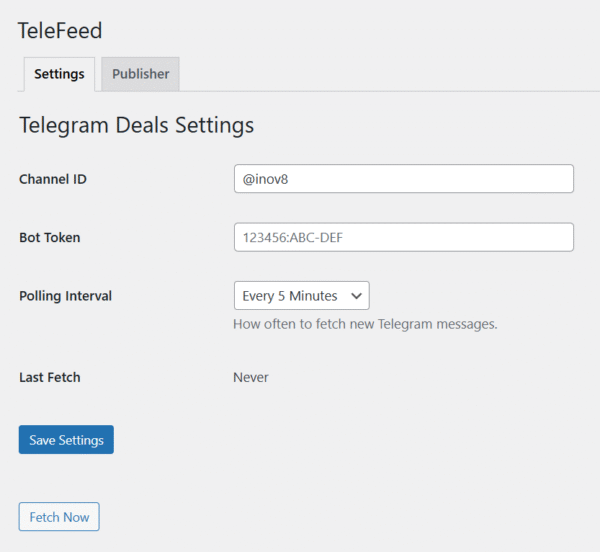Viewport: 600px width, 552px height.
Task: Switch to the Settings tab
Action: coord(59,74)
